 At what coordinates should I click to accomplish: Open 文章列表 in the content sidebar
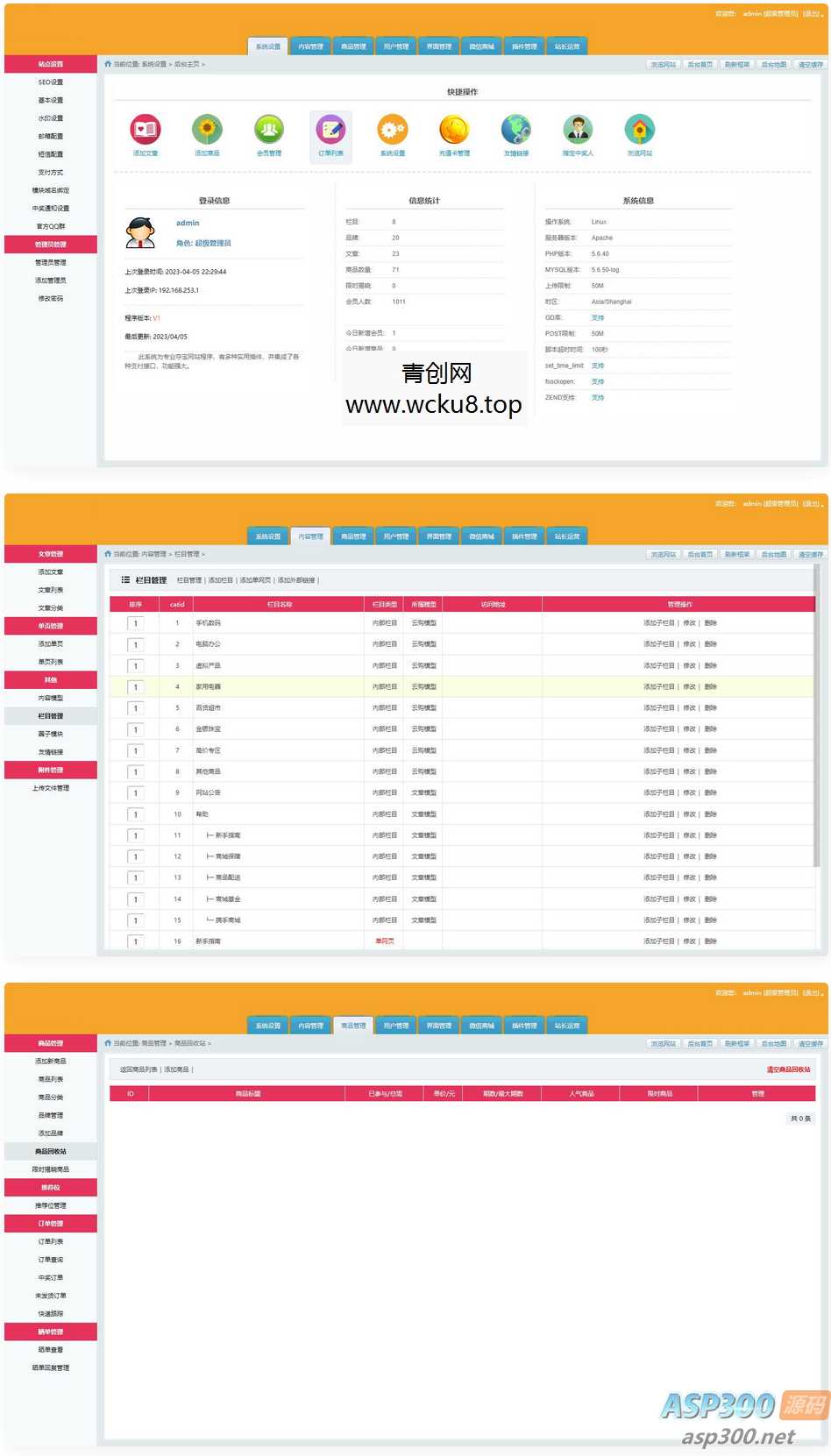(x=51, y=590)
